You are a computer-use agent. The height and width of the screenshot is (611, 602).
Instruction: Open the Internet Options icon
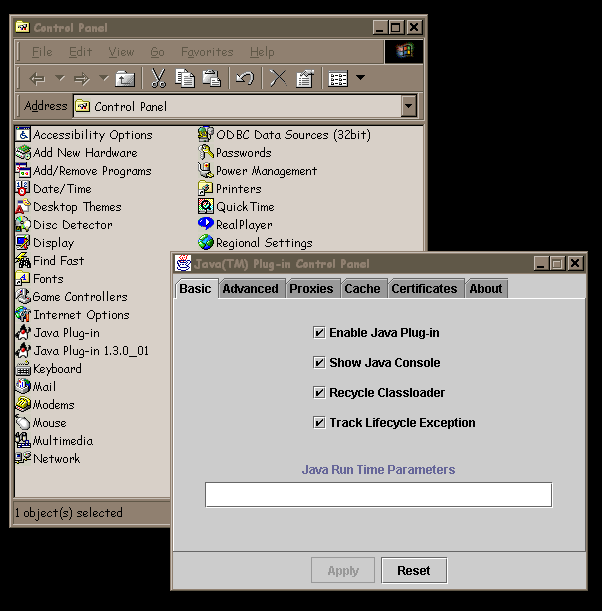tap(23, 314)
